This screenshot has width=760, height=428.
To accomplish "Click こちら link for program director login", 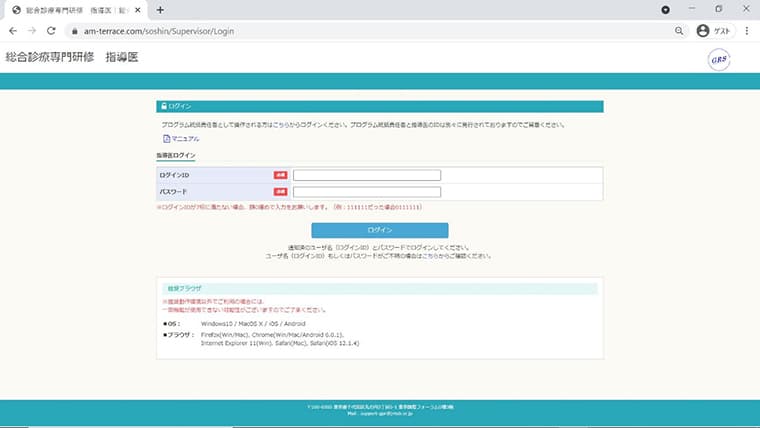I will coord(281,125).
